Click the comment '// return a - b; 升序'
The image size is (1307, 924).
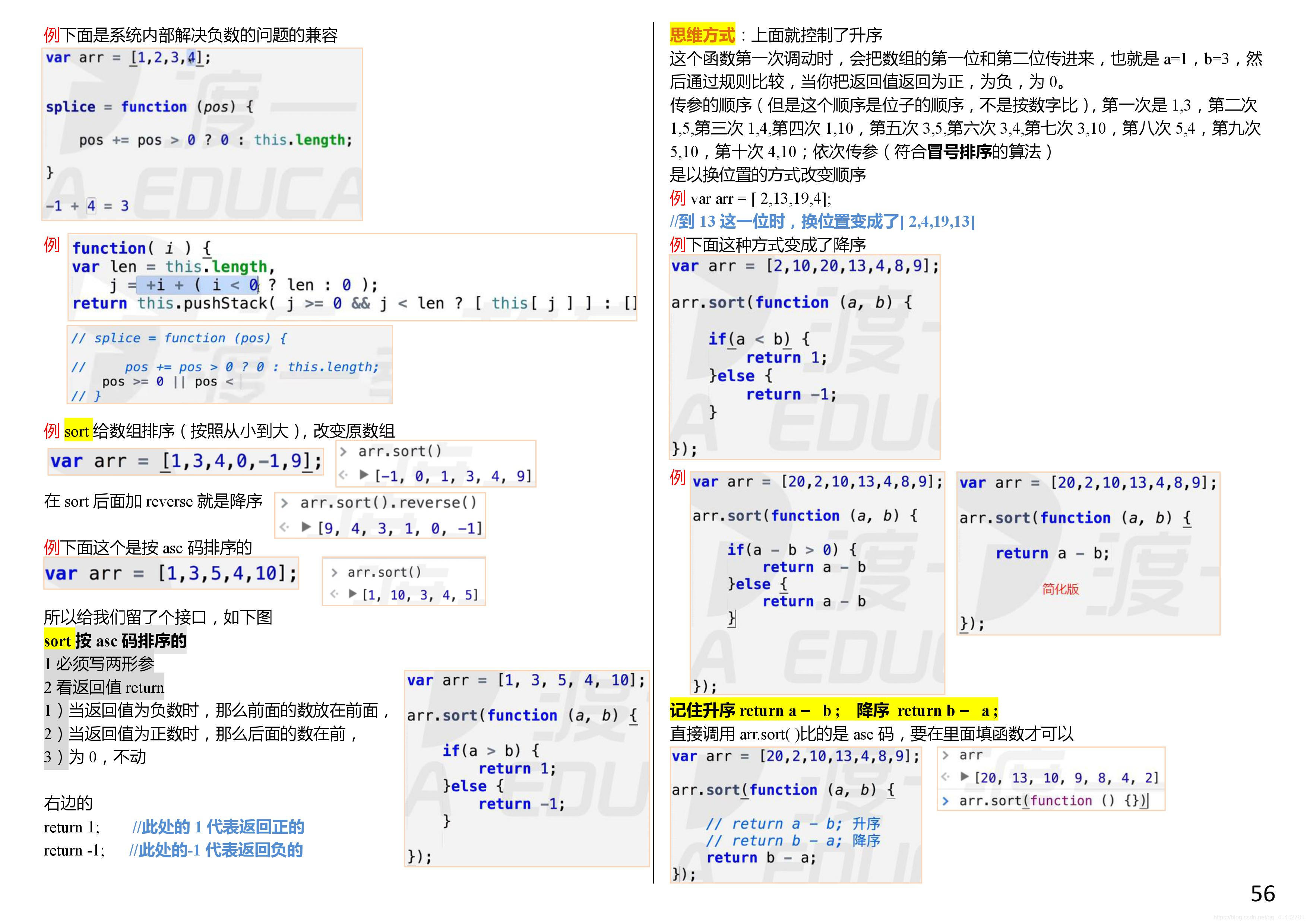click(794, 824)
